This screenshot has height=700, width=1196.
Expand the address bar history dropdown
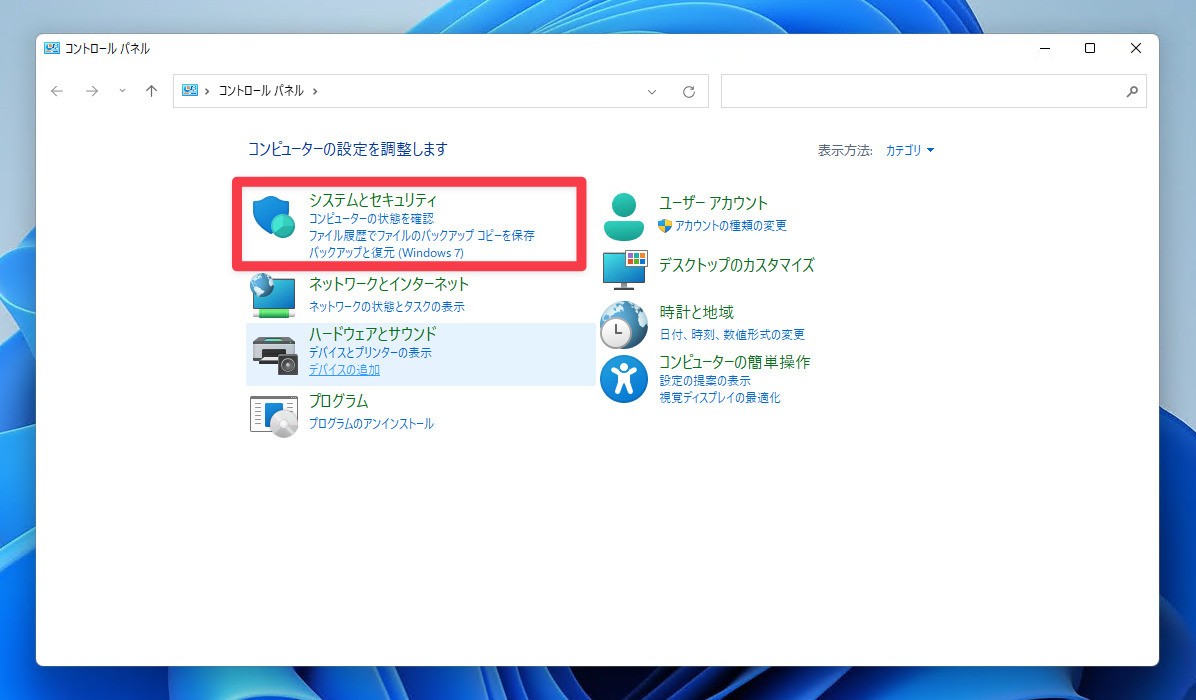(651, 92)
